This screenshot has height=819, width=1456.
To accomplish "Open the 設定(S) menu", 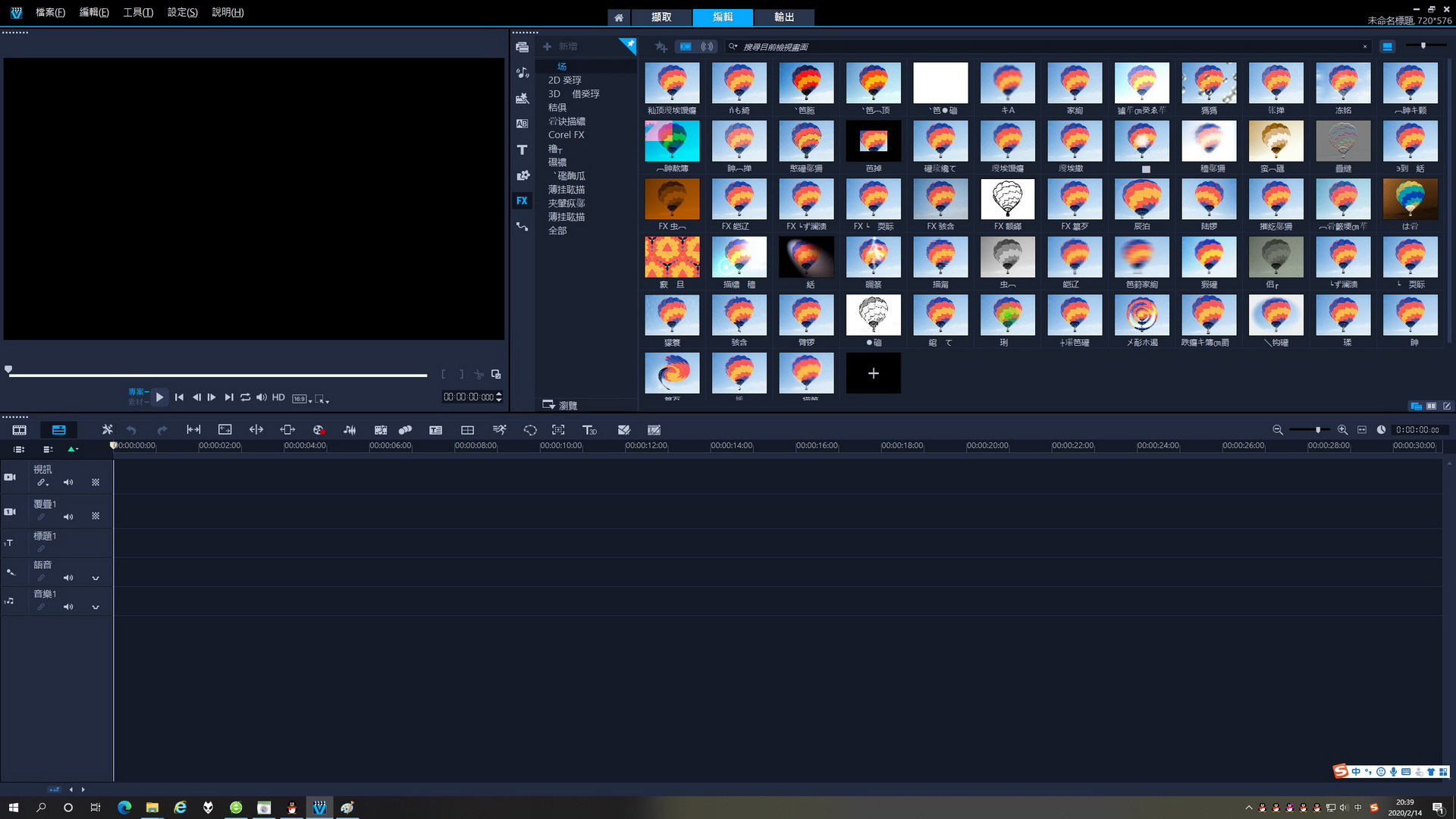I will click(182, 13).
